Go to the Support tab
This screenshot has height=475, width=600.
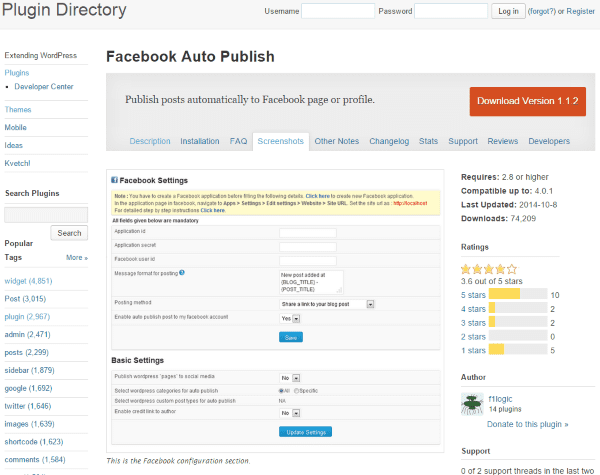click(463, 141)
